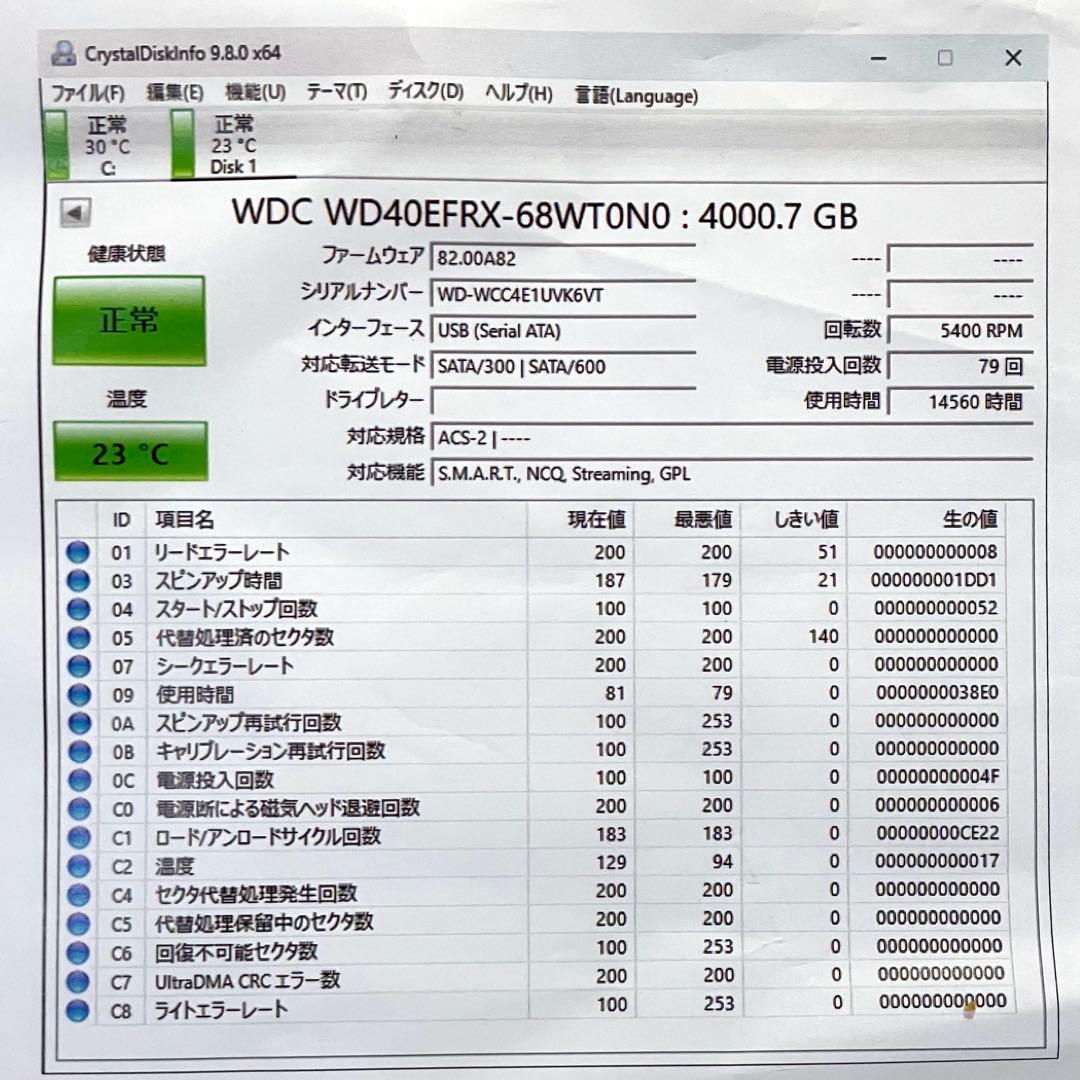Click the blue status orb for ID C7
Screen dimensions: 1080x1080
pos(78,982)
